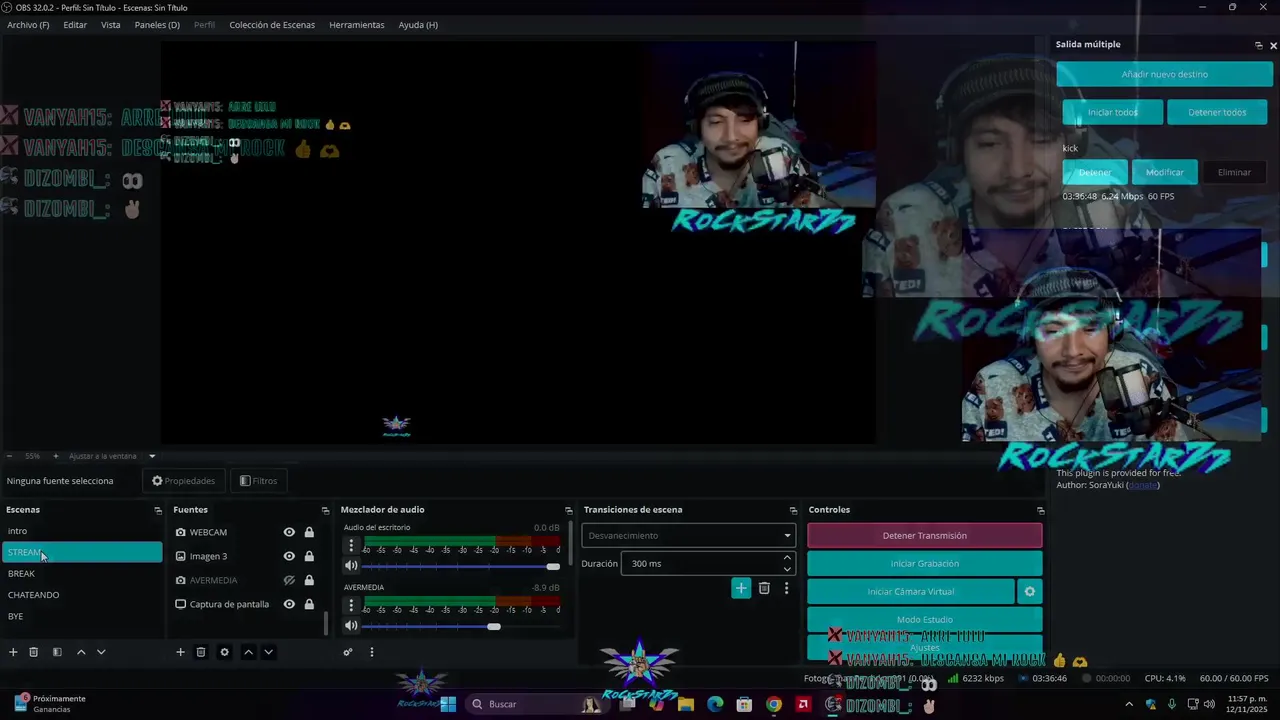This screenshot has height=720, width=1280.
Task: Open advanced audio properties gears icon
Action: point(348,652)
